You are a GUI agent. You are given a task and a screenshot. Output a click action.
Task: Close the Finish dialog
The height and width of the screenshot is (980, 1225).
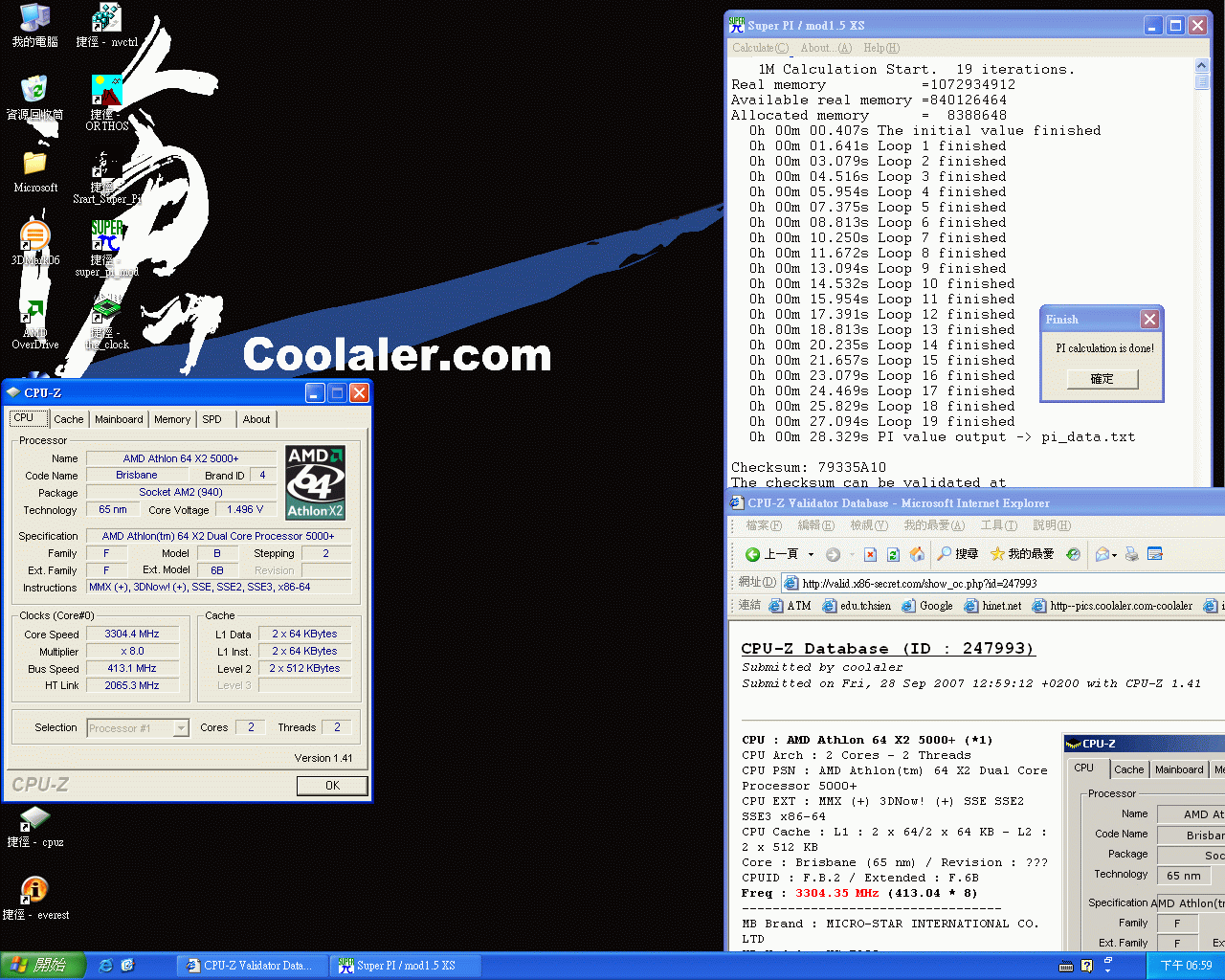(x=1149, y=319)
